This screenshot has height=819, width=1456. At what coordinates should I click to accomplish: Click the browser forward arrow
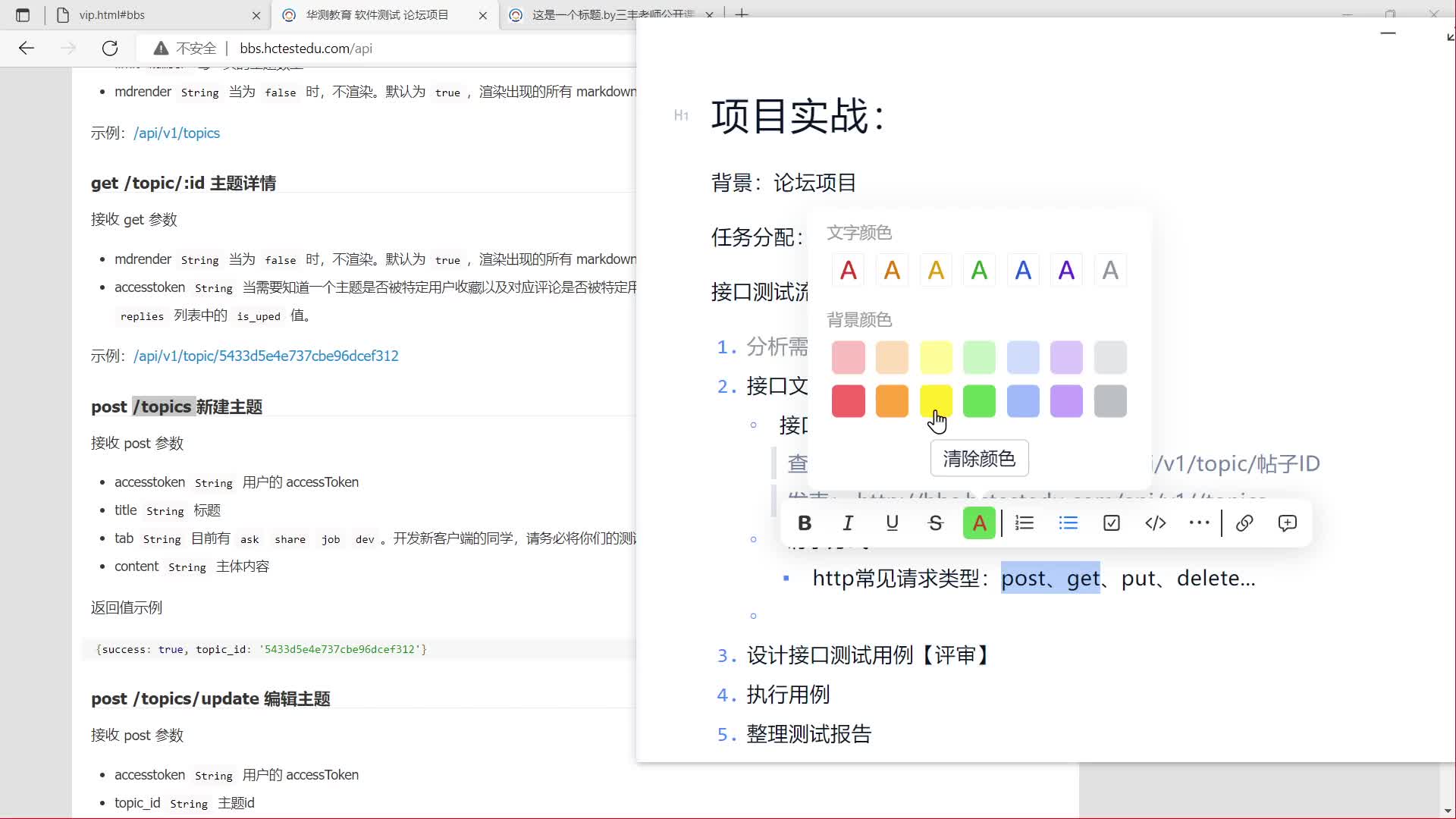click(x=68, y=49)
